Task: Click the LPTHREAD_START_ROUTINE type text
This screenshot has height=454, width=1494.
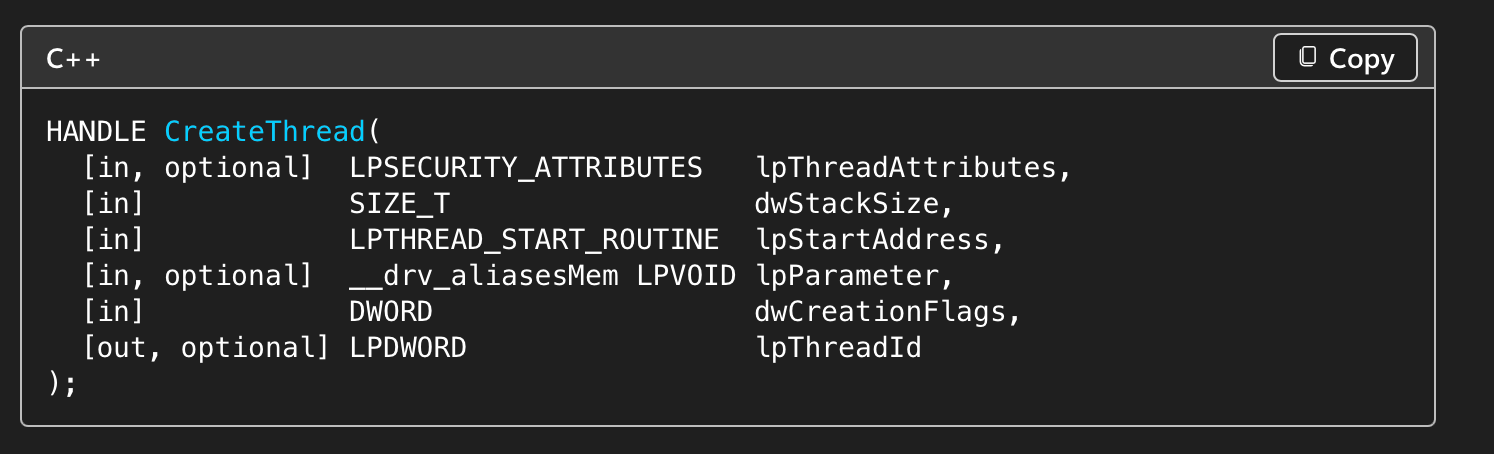Action: point(534,240)
